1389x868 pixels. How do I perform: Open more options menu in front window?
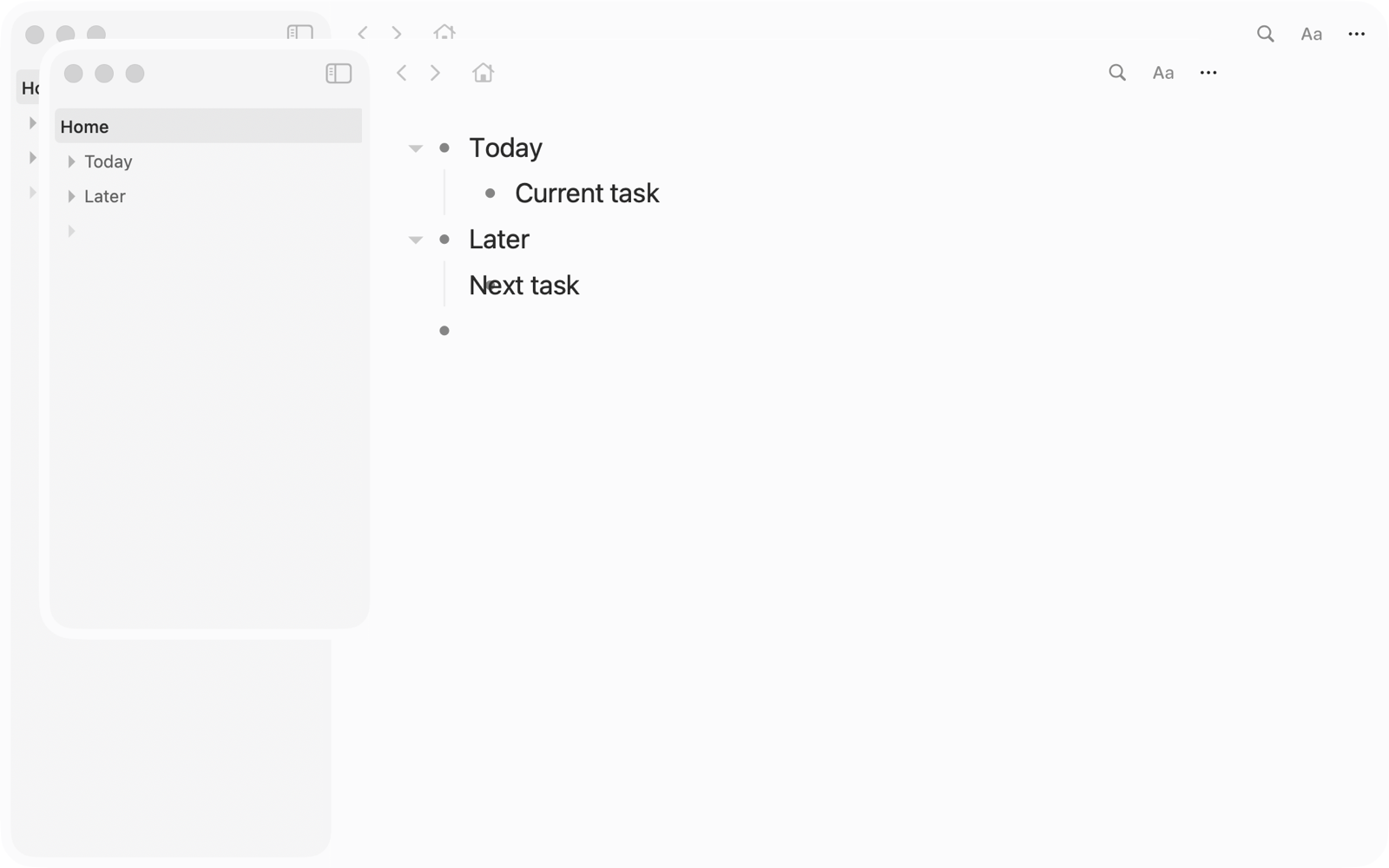tap(1208, 73)
